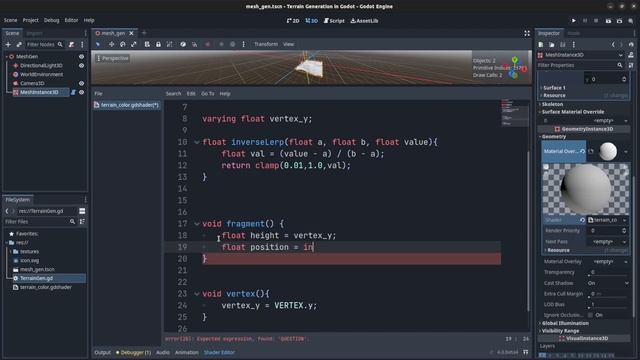Open Shader terrain_co resource dropdown arrow

[x=625, y=220]
